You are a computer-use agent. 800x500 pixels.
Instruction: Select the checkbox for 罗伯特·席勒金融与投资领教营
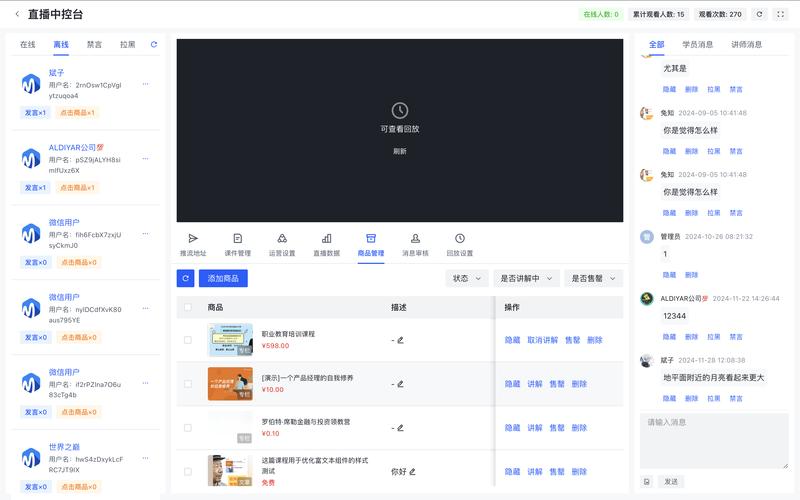coord(187,427)
